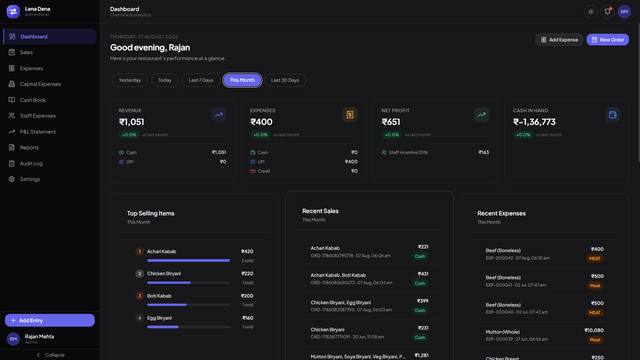
Task: Click the Recent Expenses heading
Action: [501, 213]
